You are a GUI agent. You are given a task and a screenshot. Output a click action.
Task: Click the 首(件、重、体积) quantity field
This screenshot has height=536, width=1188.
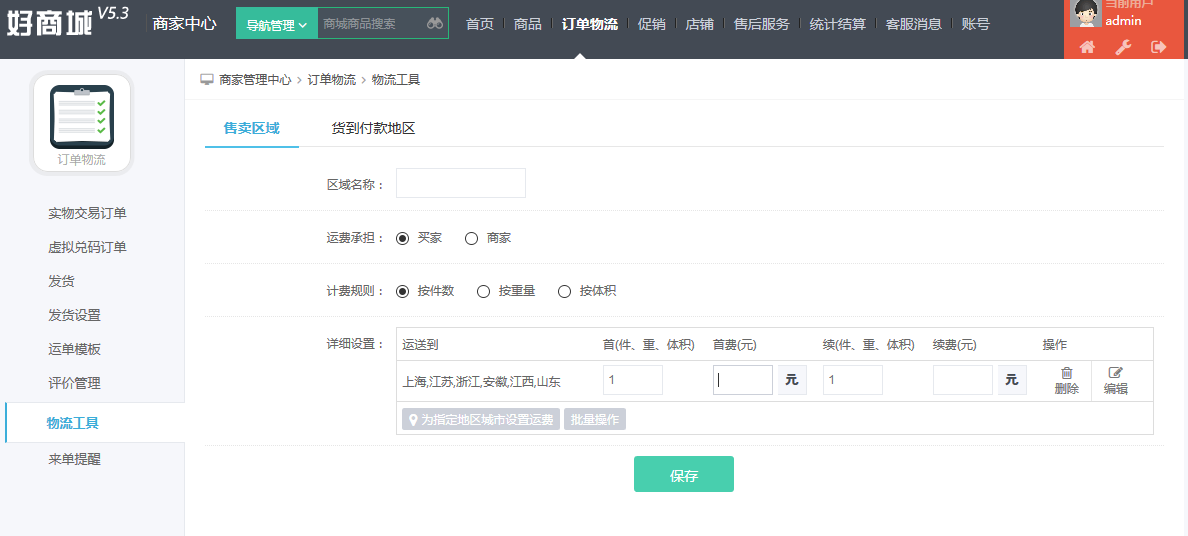[x=633, y=380]
